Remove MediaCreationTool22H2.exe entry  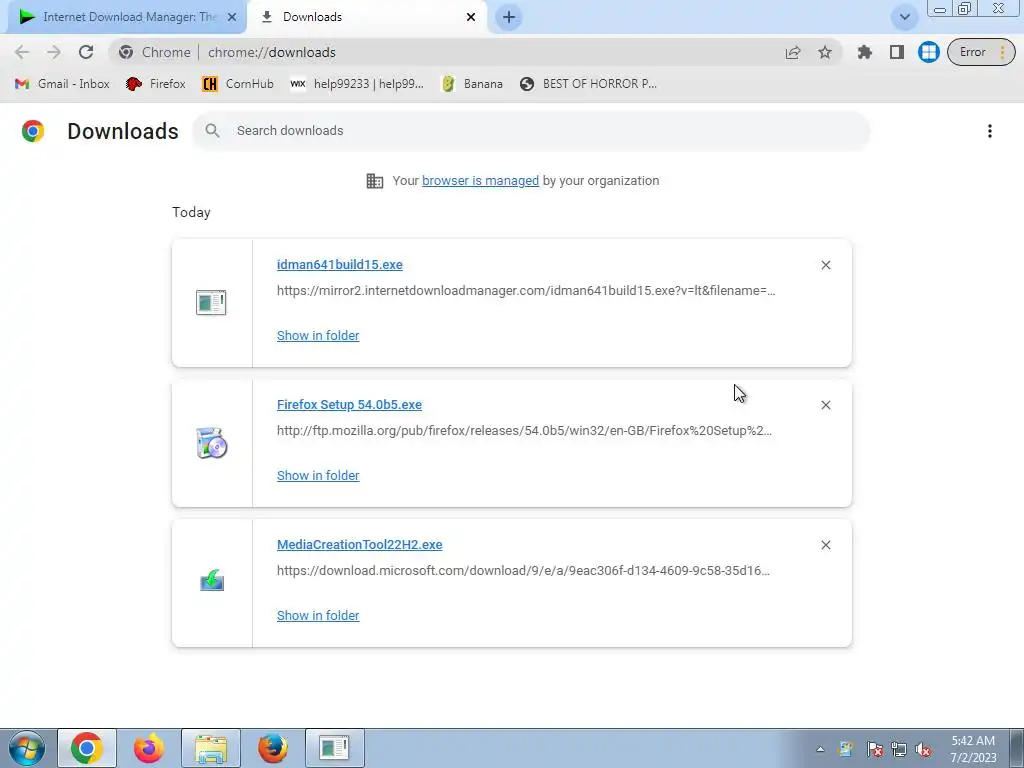coord(825,545)
